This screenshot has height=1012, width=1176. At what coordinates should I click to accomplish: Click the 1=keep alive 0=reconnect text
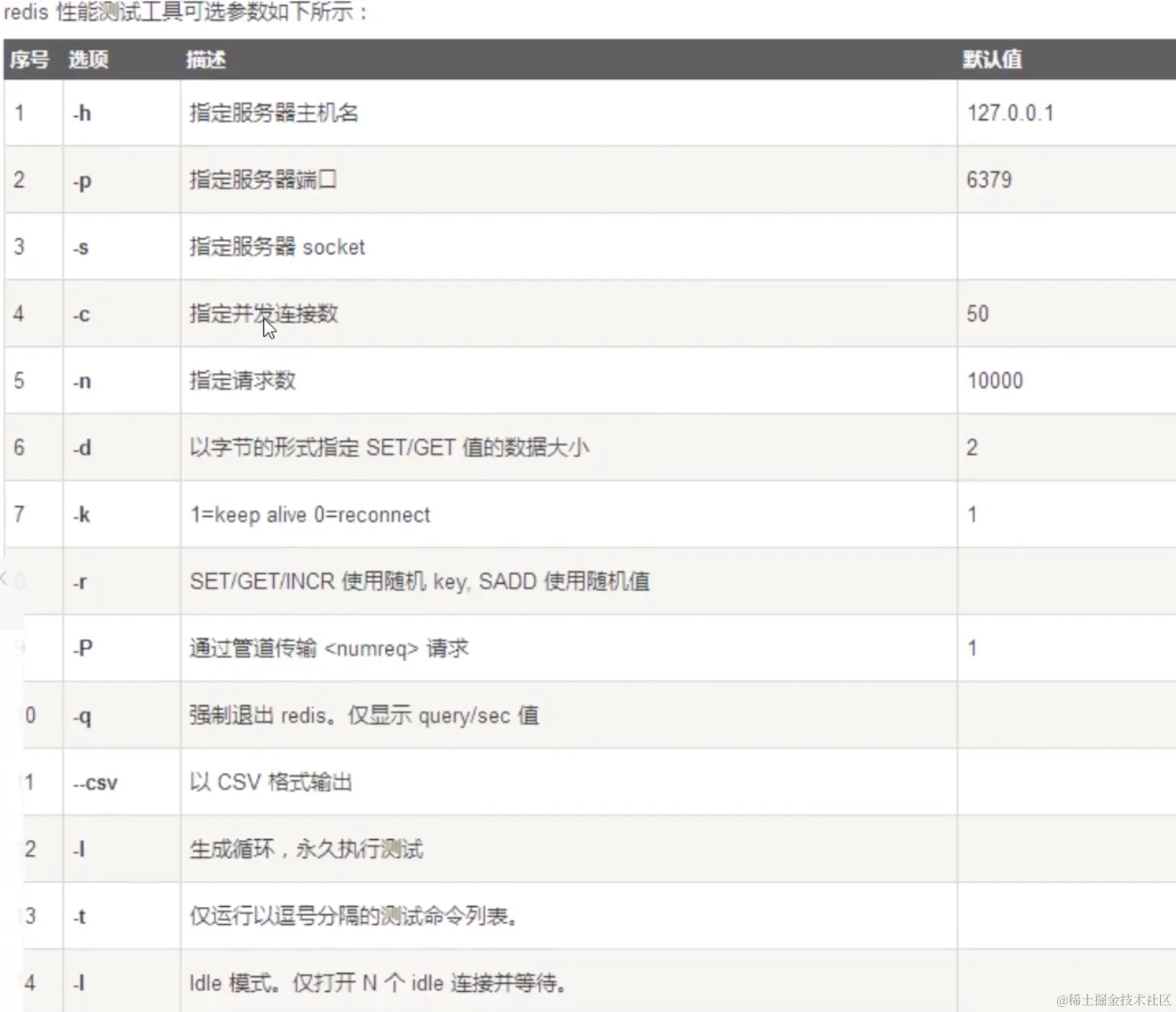tap(310, 515)
